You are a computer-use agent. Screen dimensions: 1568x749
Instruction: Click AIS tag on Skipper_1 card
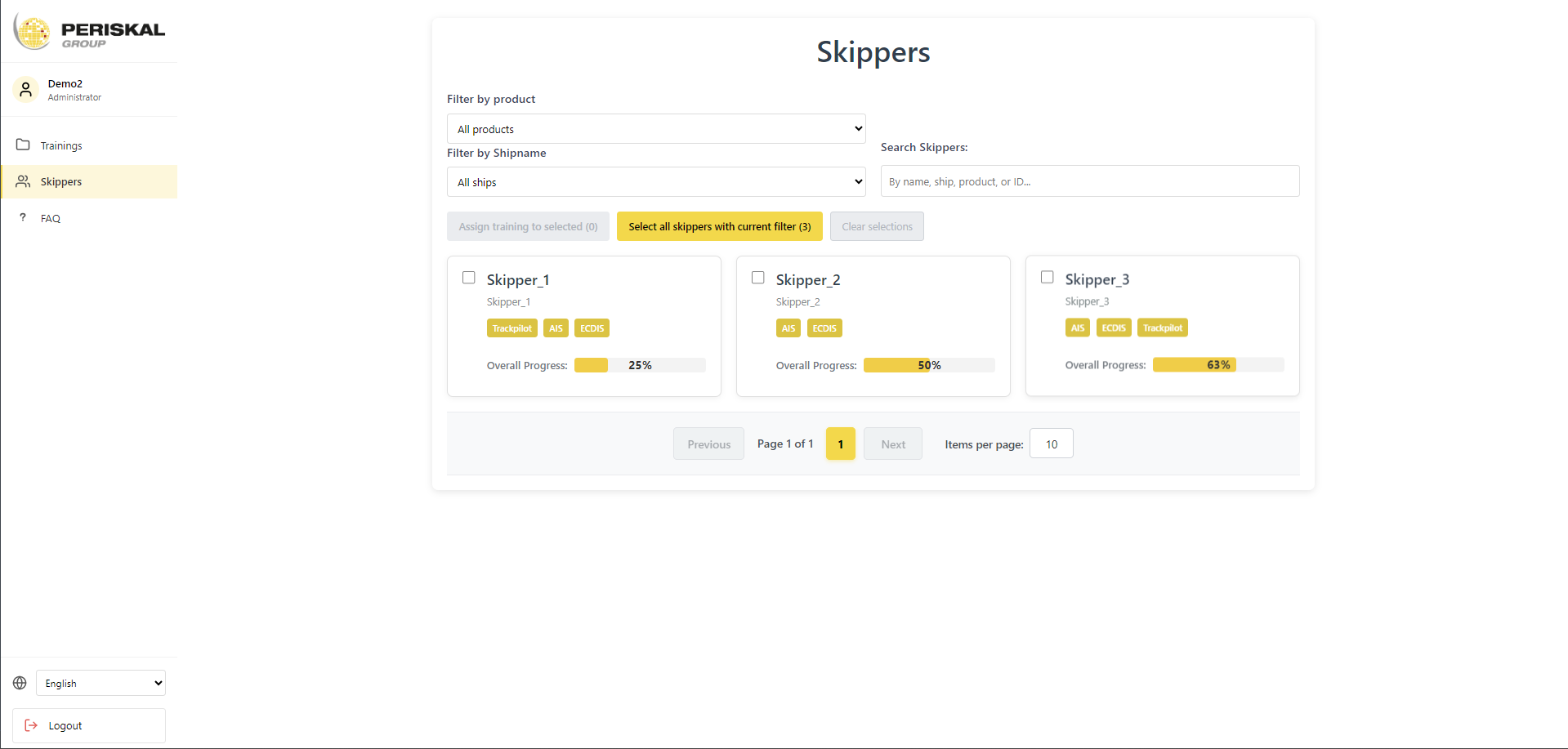[556, 328]
